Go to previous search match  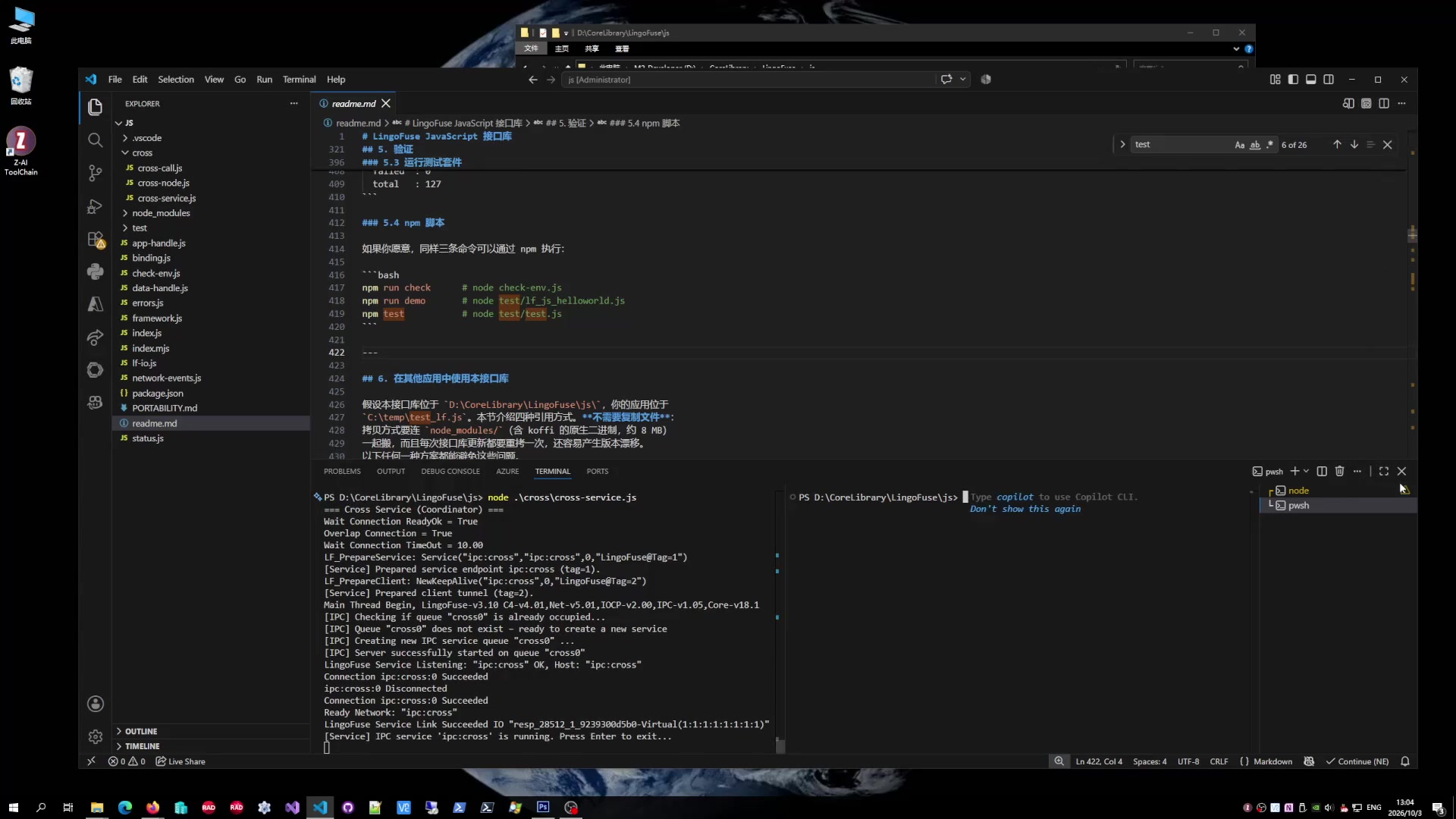click(x=1337, y=144)
